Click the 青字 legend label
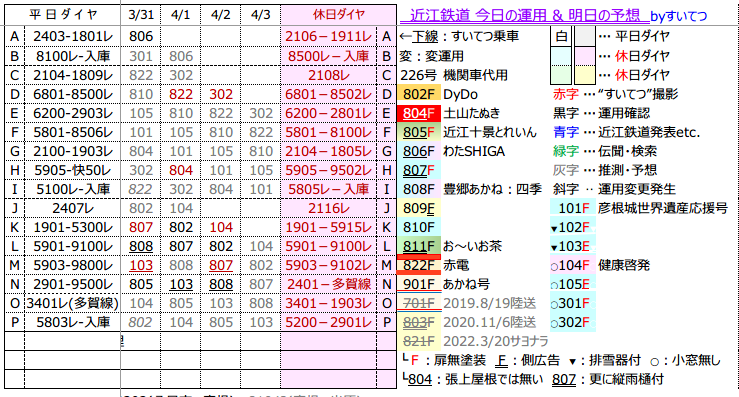 click(x=566, y=132)
